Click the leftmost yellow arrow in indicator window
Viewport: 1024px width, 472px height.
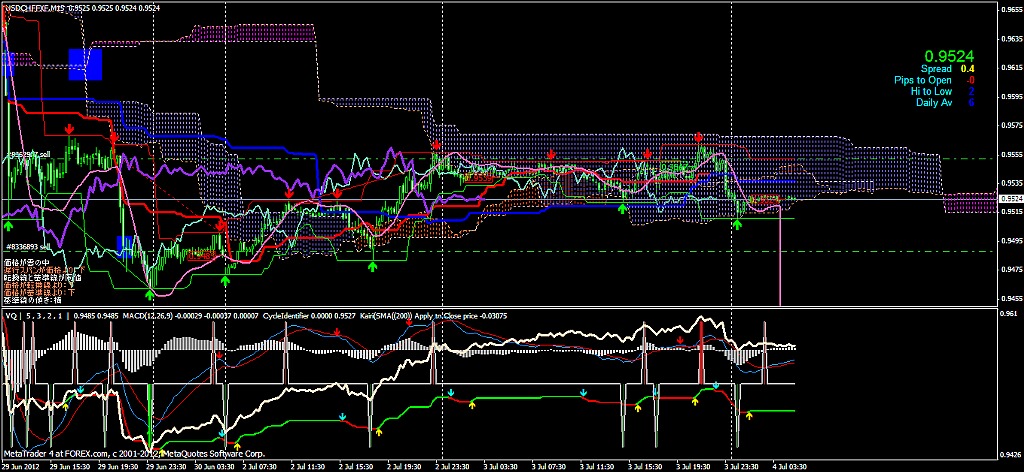66,407
